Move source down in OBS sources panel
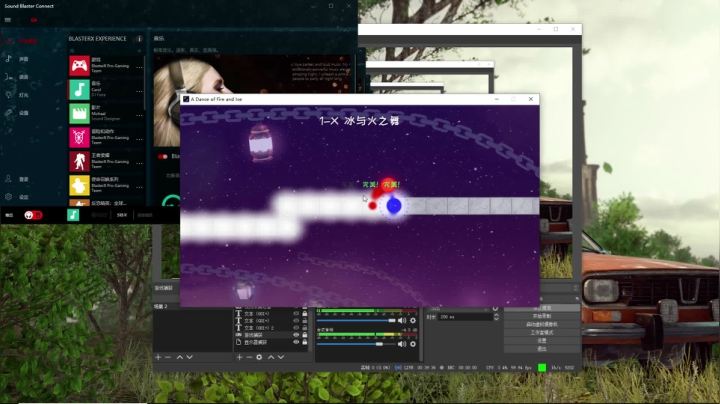The image size is (720, 404). click(x=281, y=357)
